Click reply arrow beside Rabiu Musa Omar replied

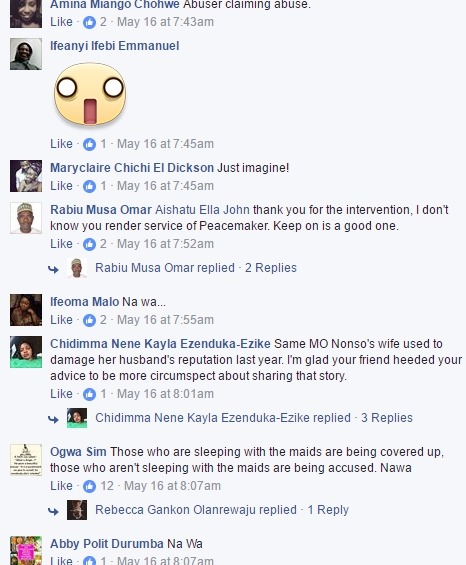coord(53,269)
